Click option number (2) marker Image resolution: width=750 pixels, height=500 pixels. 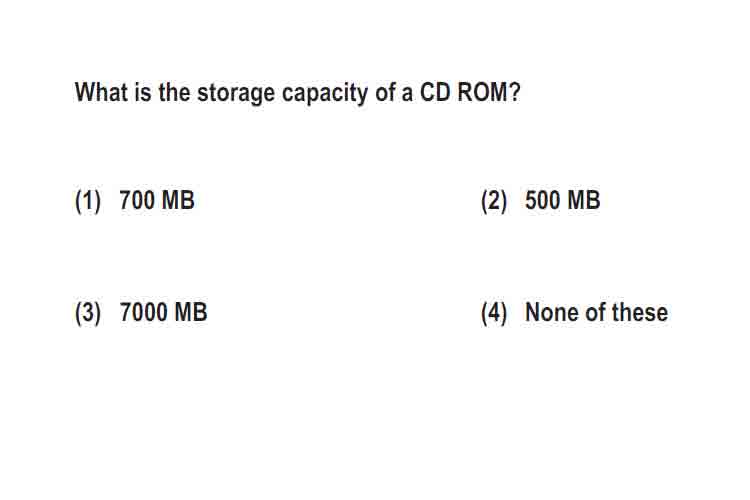pyautogui.click(x=494, y=201)
